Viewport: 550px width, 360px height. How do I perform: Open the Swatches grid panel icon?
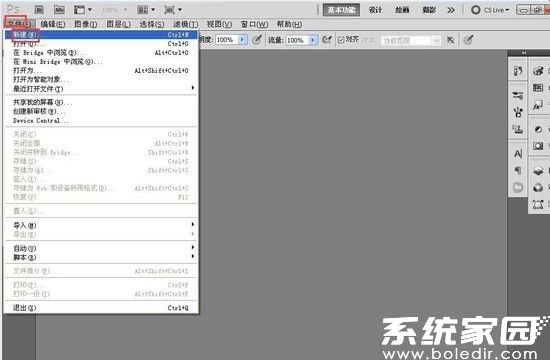[x=538, y=88]
